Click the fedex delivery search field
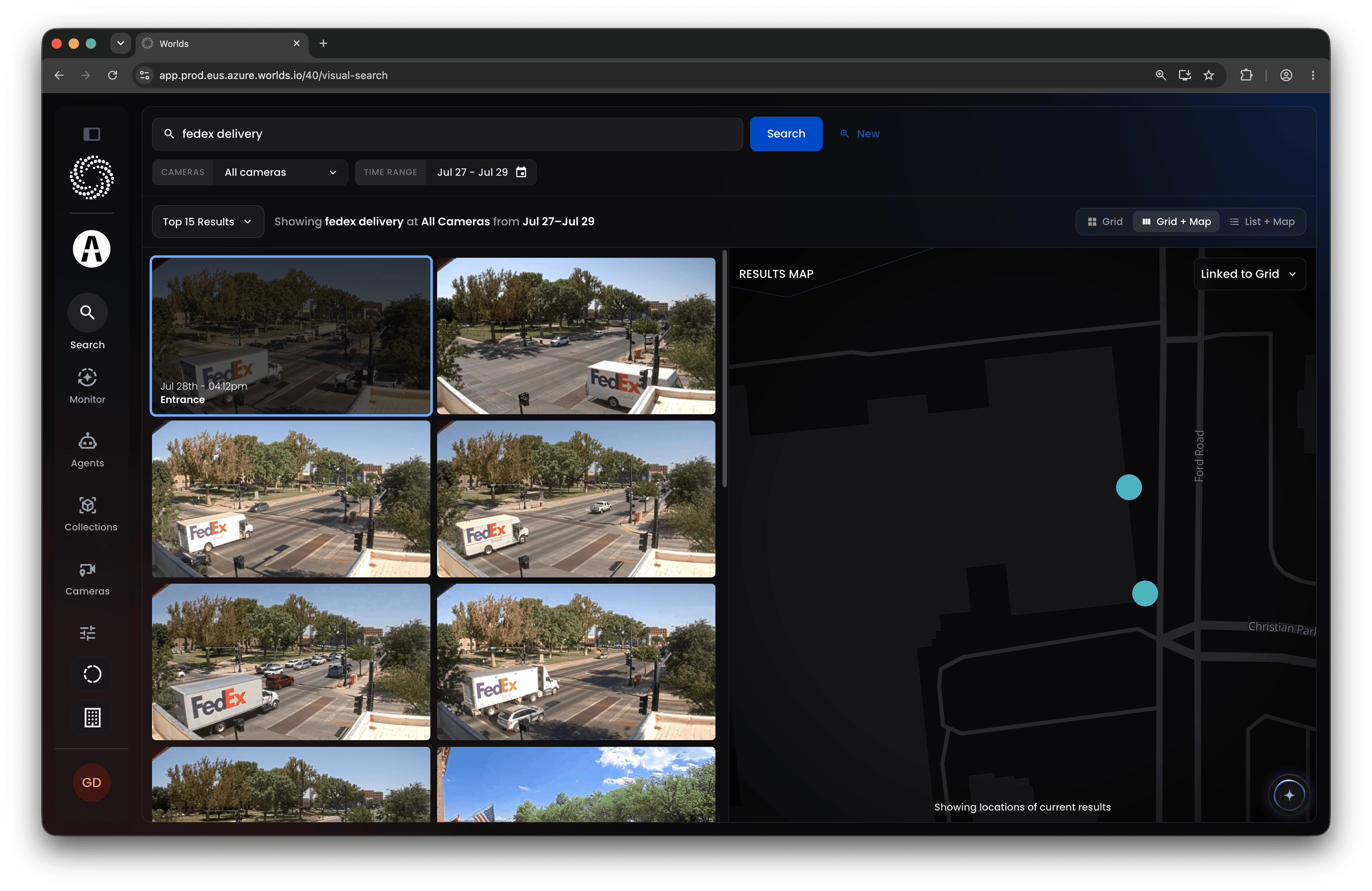This screenshot has width=1372, height=891. point(448,134)
